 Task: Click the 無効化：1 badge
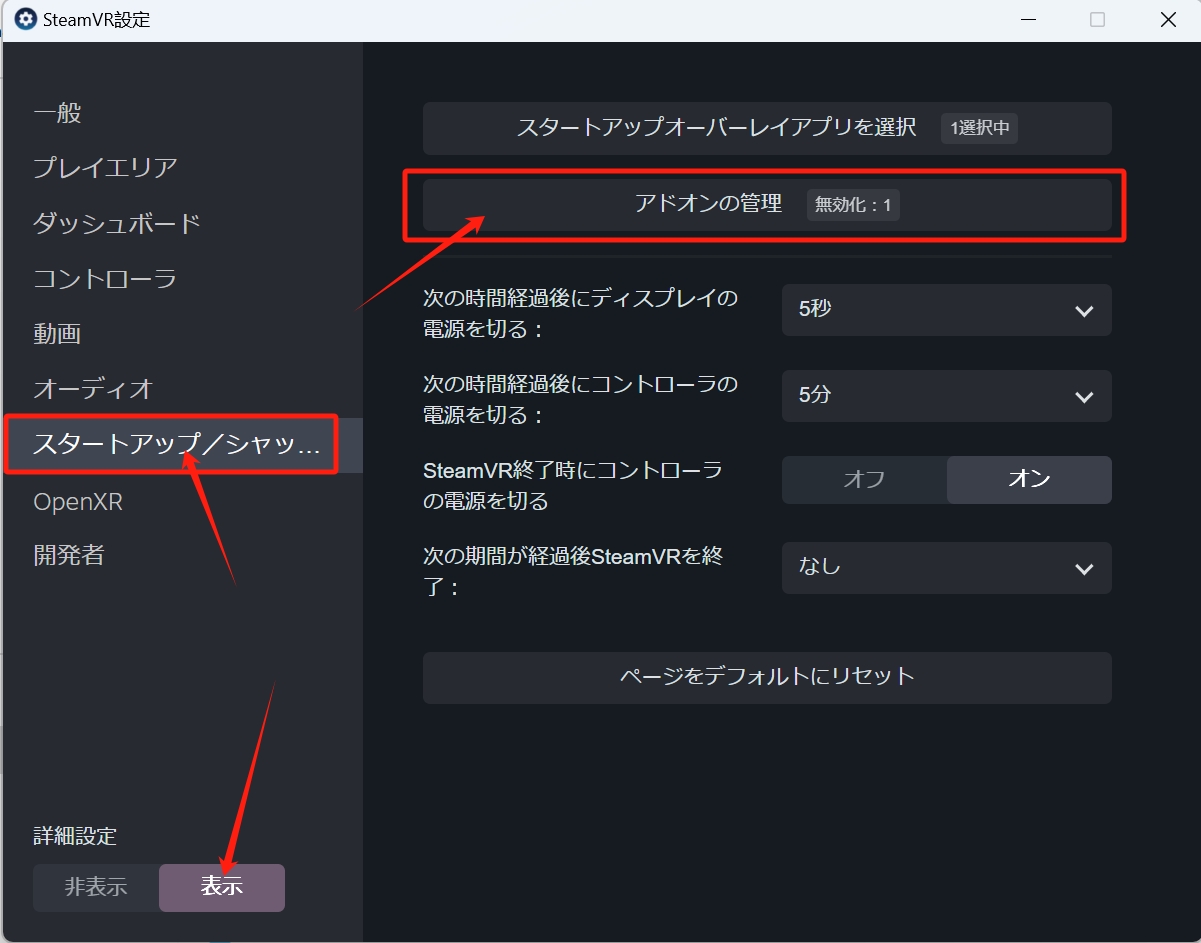pos(853,206)
